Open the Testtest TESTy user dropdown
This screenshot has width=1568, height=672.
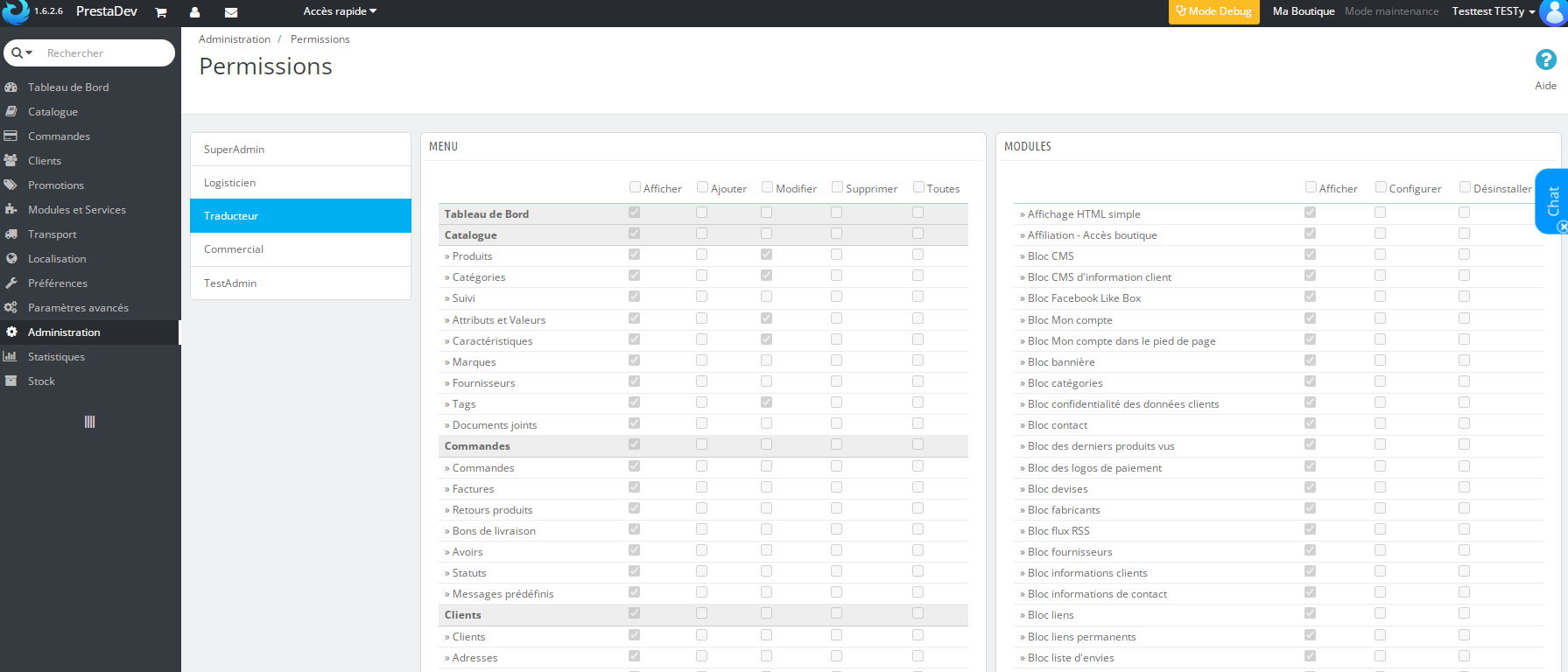tap(1494, 11)
